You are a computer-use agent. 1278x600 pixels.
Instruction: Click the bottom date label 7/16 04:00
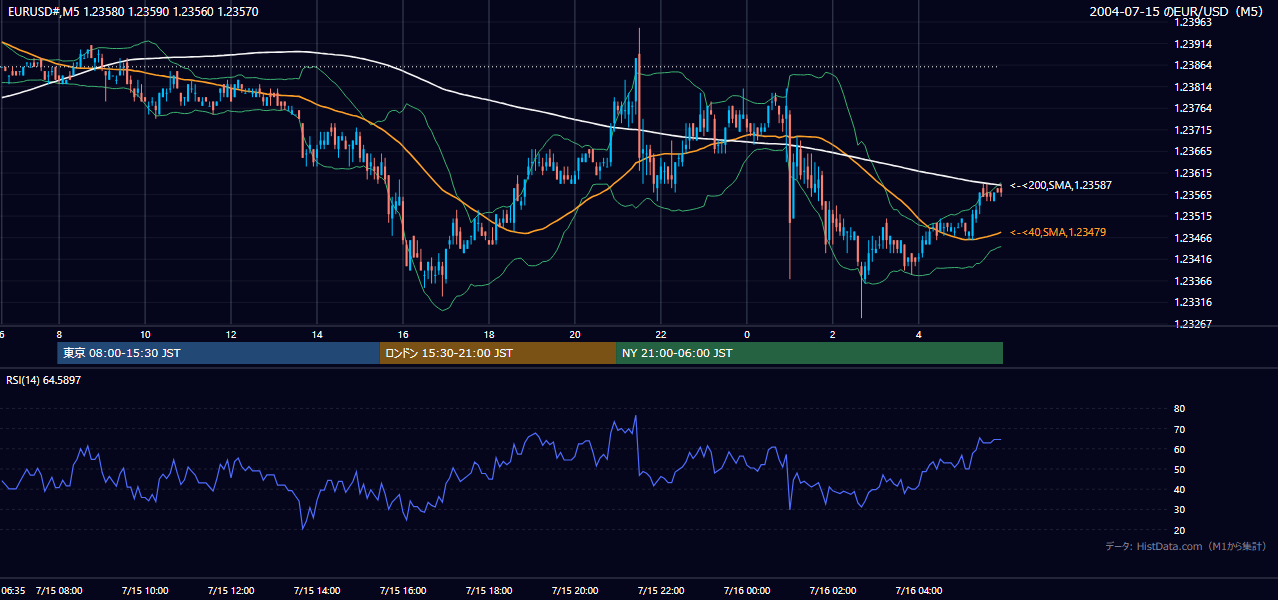pos(918,590)
